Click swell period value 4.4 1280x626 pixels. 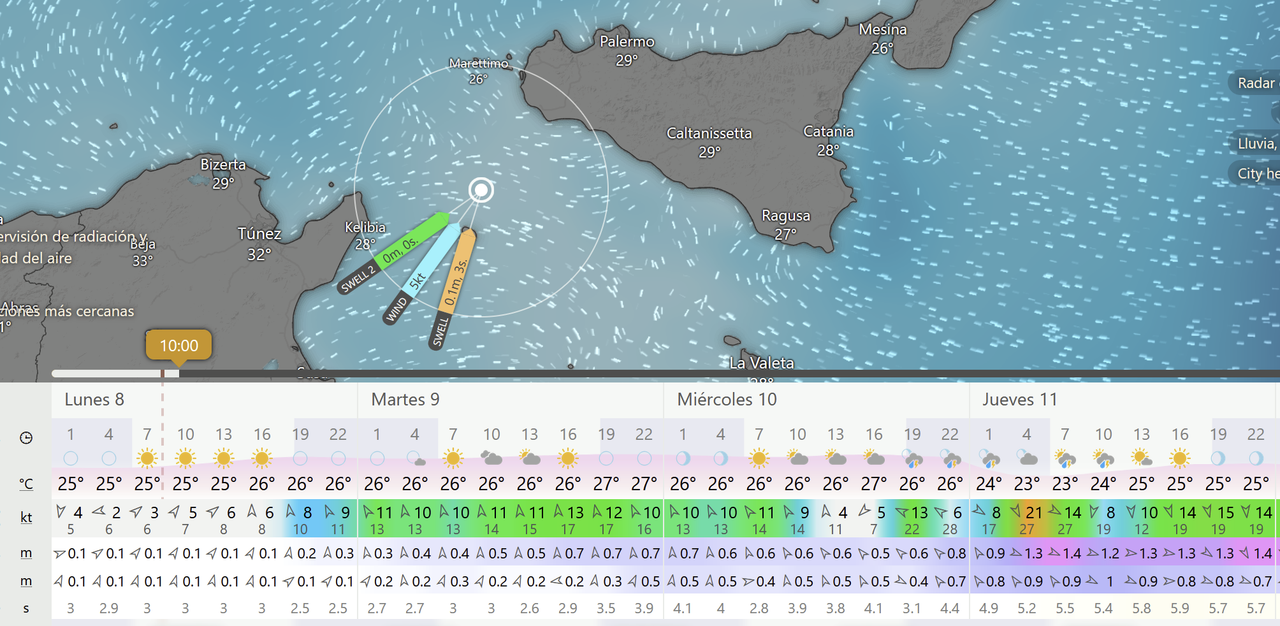pyautogui.click(x=950, y=608)
